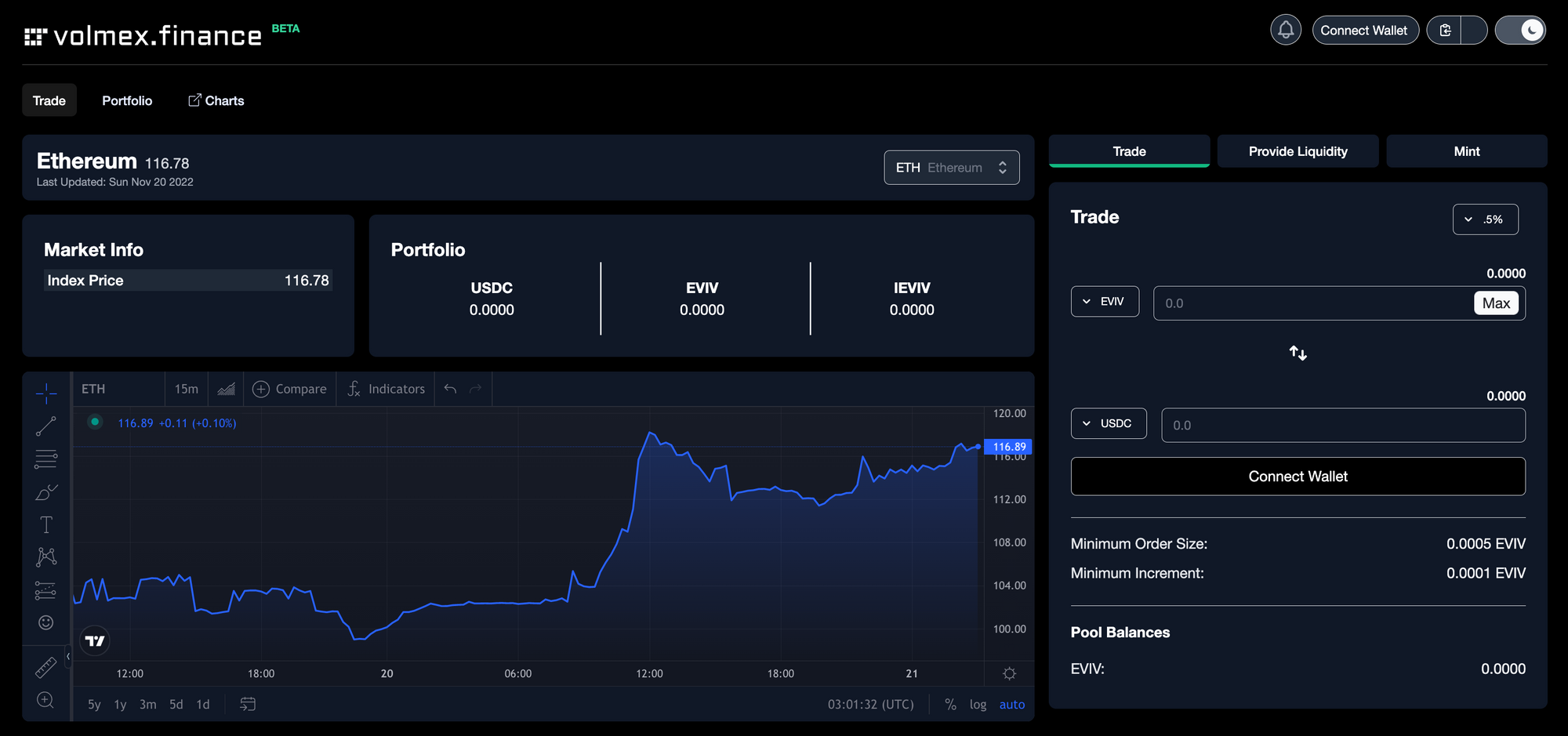Switch to Provide Liquidity tab
Image resolution: width=1568 pixels, height=736 pixels.
pos(1298,151)
